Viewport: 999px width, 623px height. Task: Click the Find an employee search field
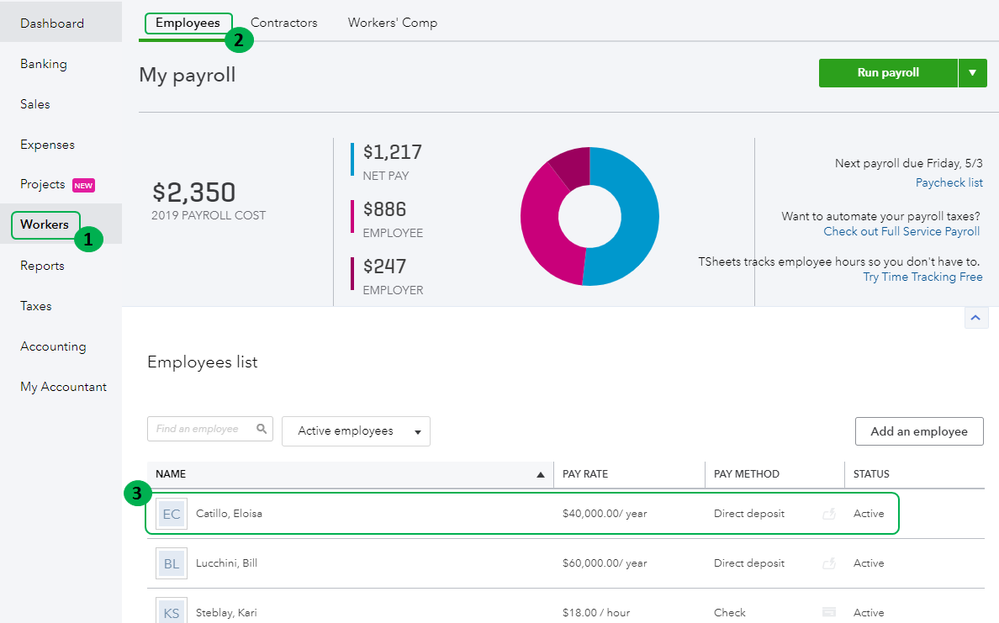[200, 429]
